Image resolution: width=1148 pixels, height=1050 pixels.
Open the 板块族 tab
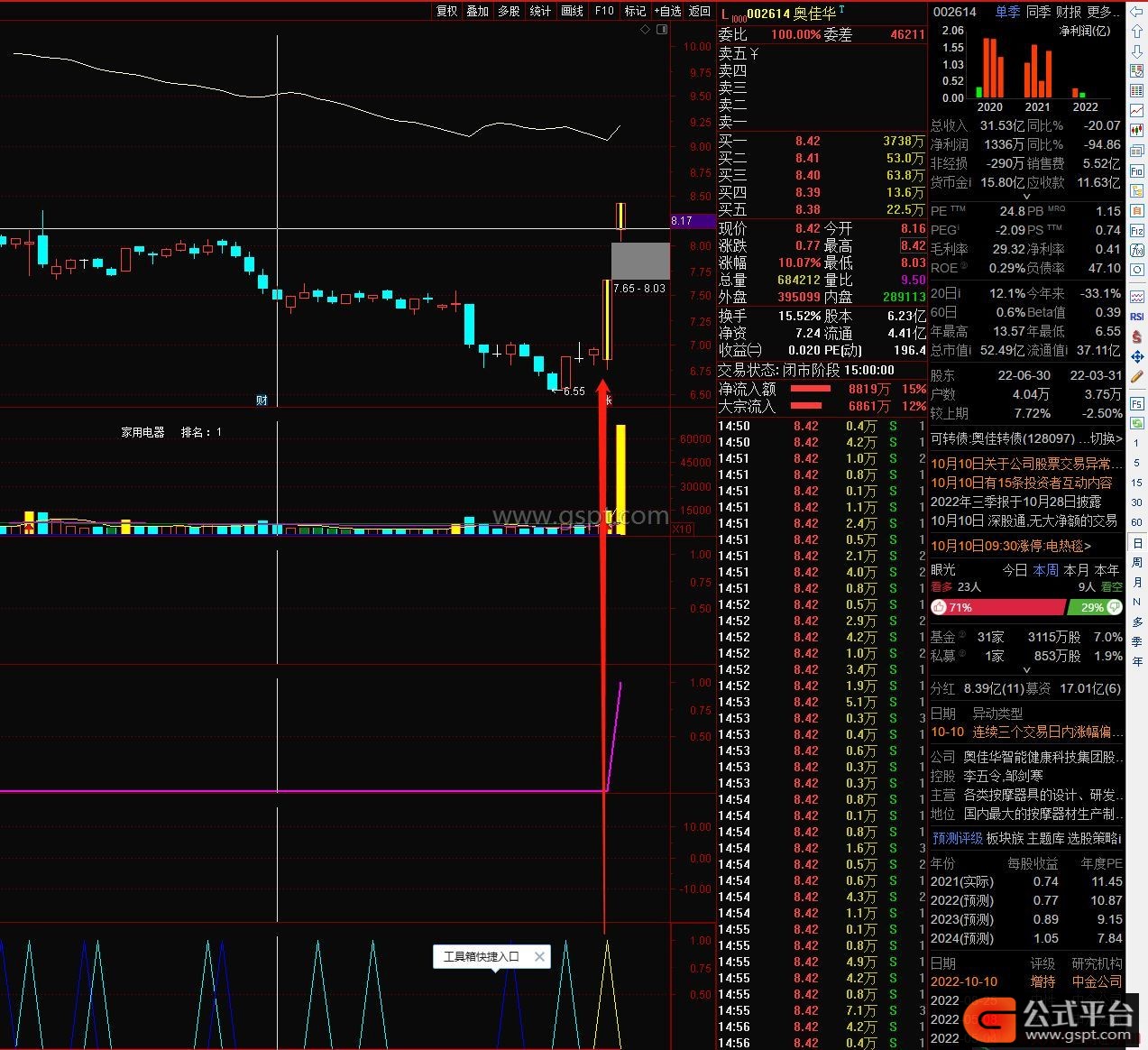point(1006,839)
